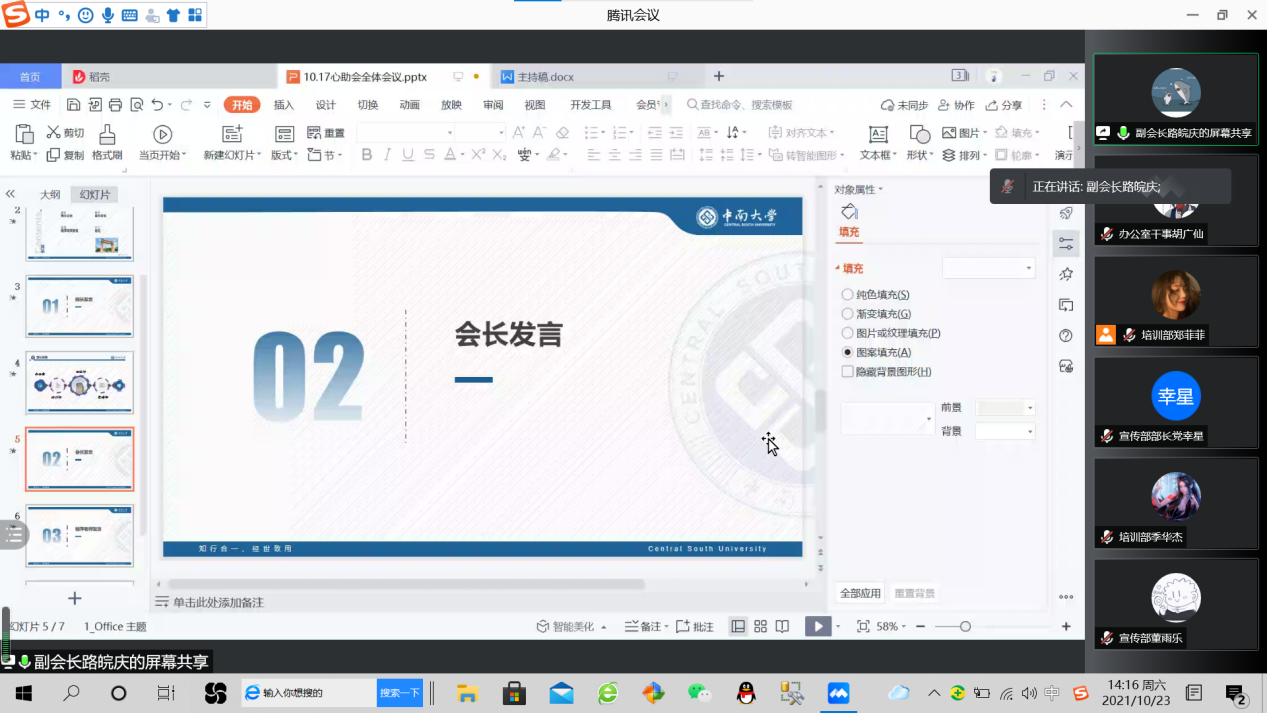The image size is (1267, 713).
Task: Click the new slide icon in ribbon
Action: (x=232, y=135)
